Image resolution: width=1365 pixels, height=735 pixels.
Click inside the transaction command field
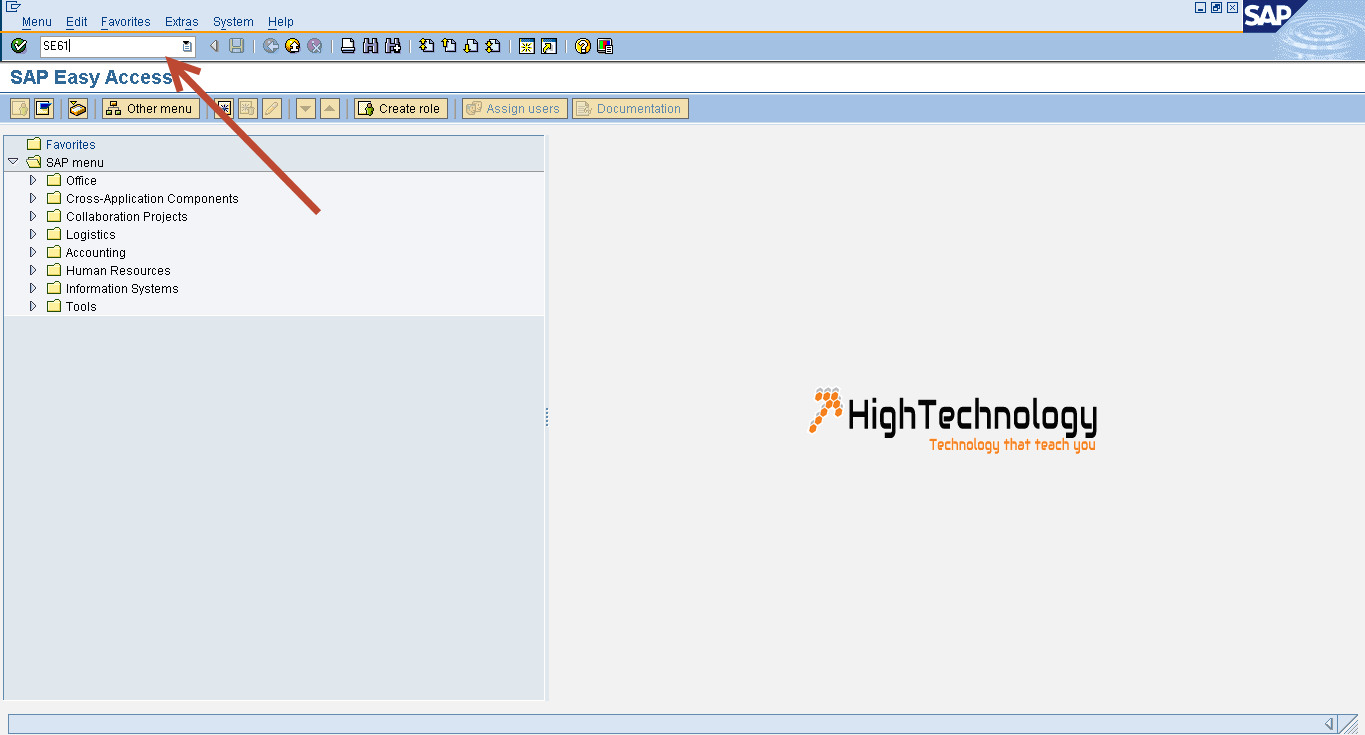110,45
